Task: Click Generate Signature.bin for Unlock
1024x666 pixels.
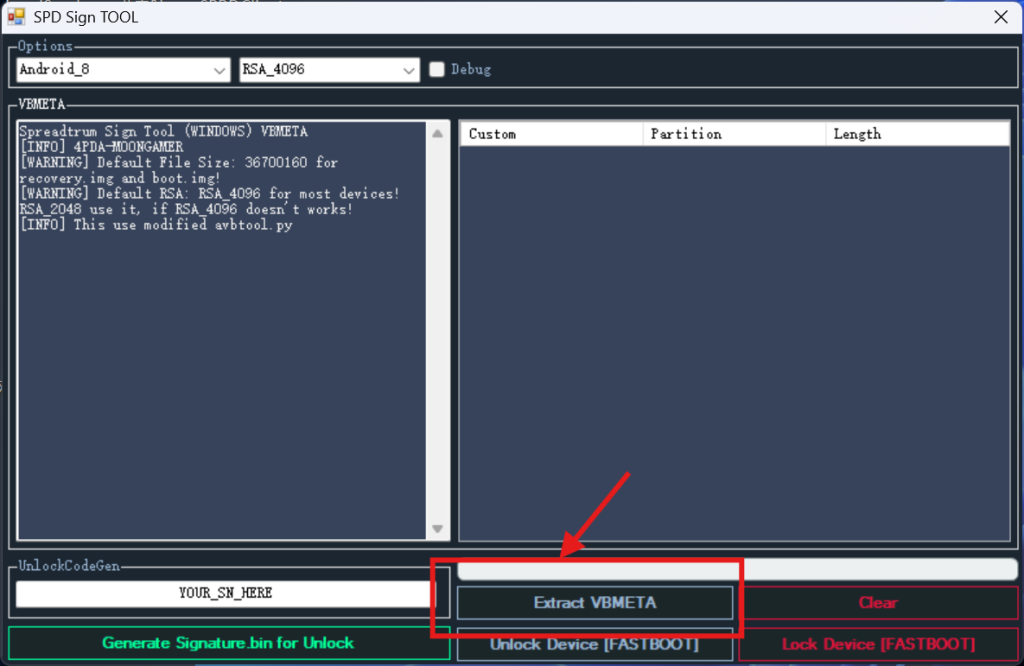Action: (x=229, y=643)
